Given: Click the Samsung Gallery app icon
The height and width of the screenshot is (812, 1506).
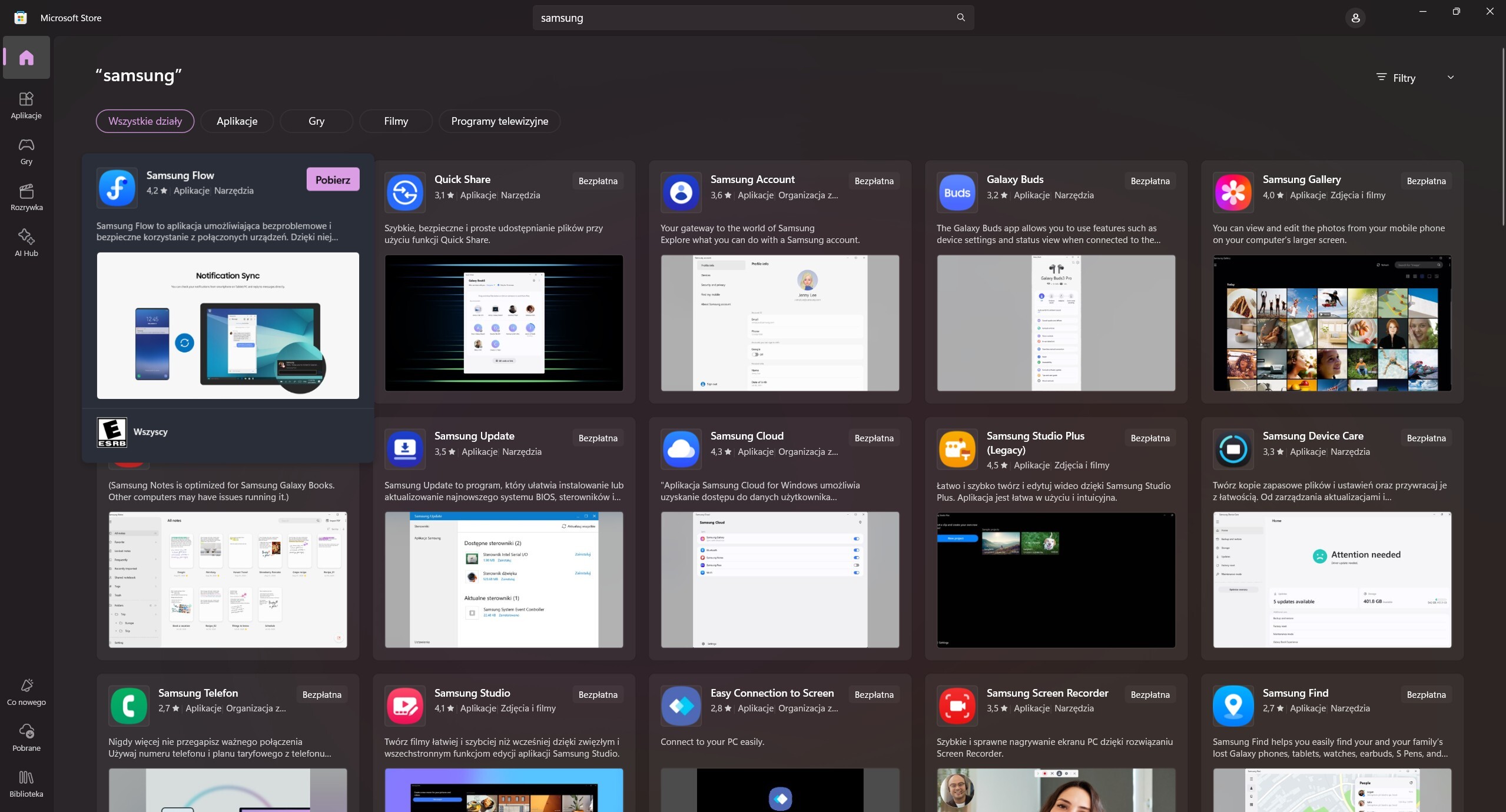Looking at the screenshot, I should coord(1233,192).
